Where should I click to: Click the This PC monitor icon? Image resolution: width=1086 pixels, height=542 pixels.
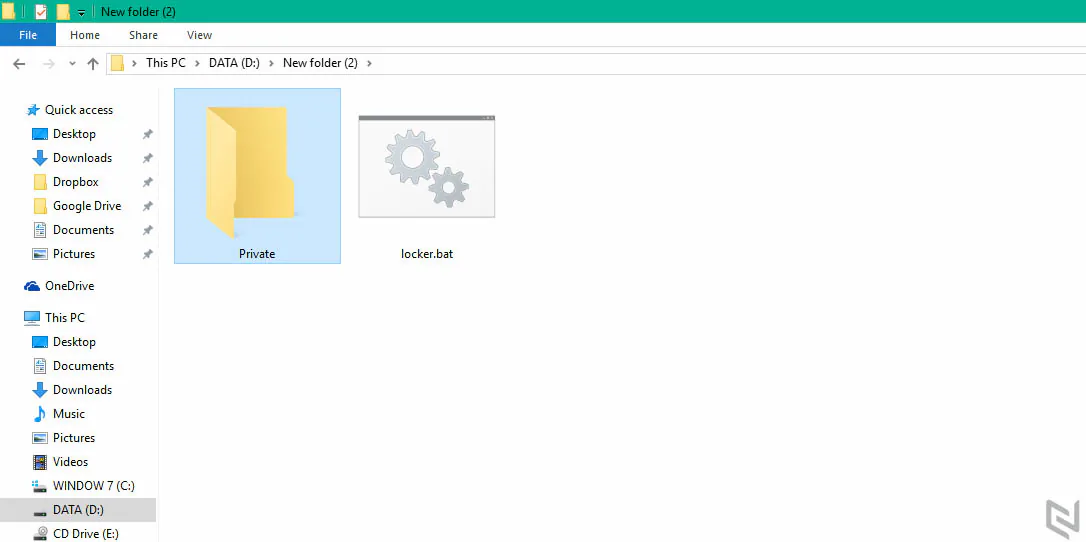coord(32,318)
